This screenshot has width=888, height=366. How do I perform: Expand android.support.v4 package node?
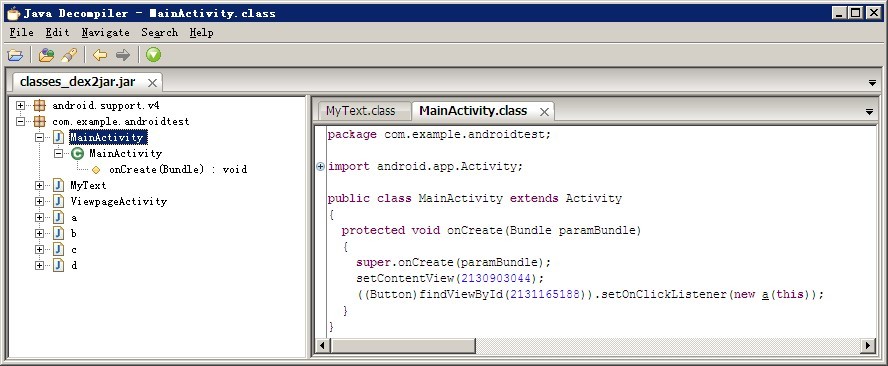(20, 105)
